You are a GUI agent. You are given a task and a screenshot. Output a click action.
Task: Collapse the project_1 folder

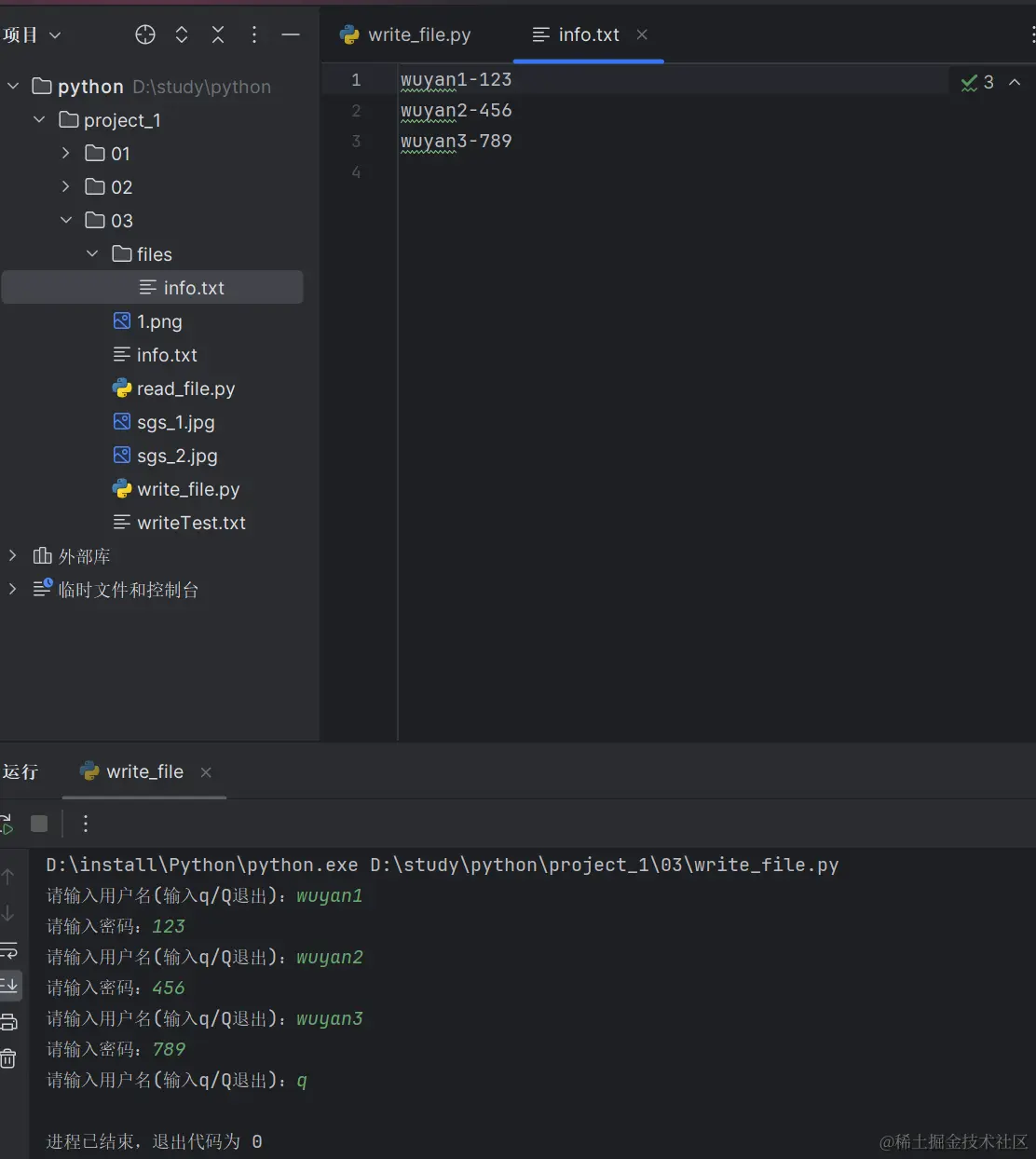tap(39, 119)
